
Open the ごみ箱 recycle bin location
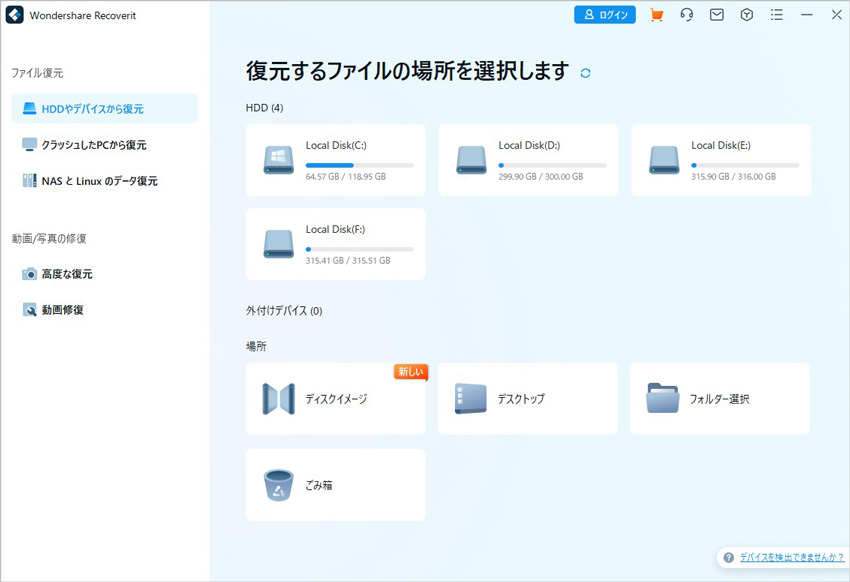(x=335, y=485)
